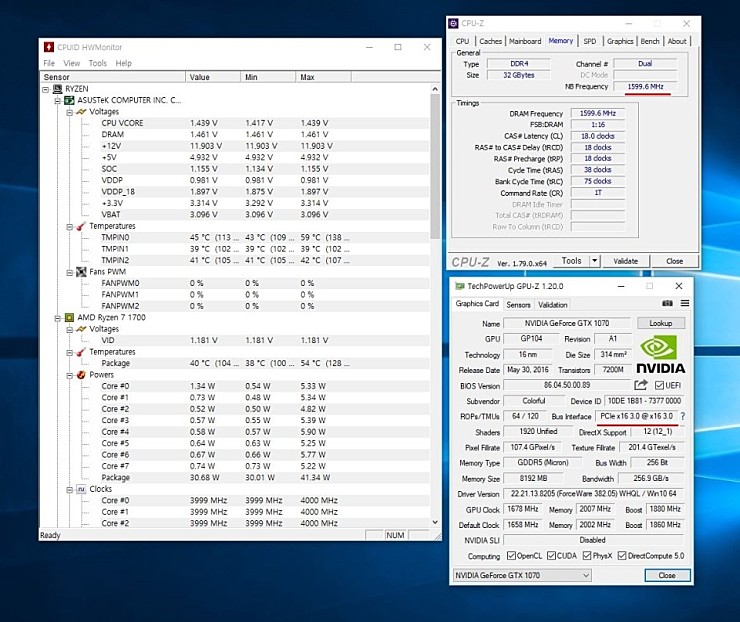Open the View menu in HWMonitor

72,63
